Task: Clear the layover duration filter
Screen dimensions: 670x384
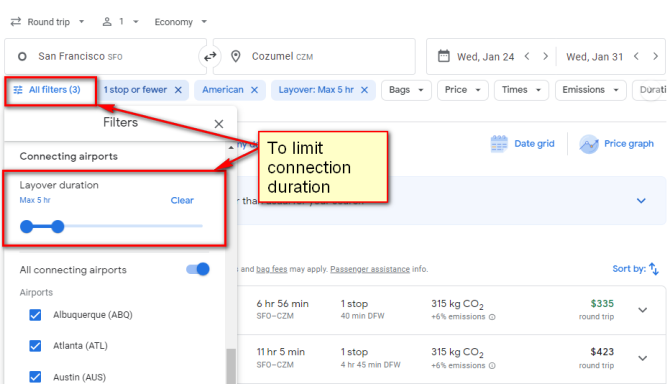Action: click(x=182, y=200)
